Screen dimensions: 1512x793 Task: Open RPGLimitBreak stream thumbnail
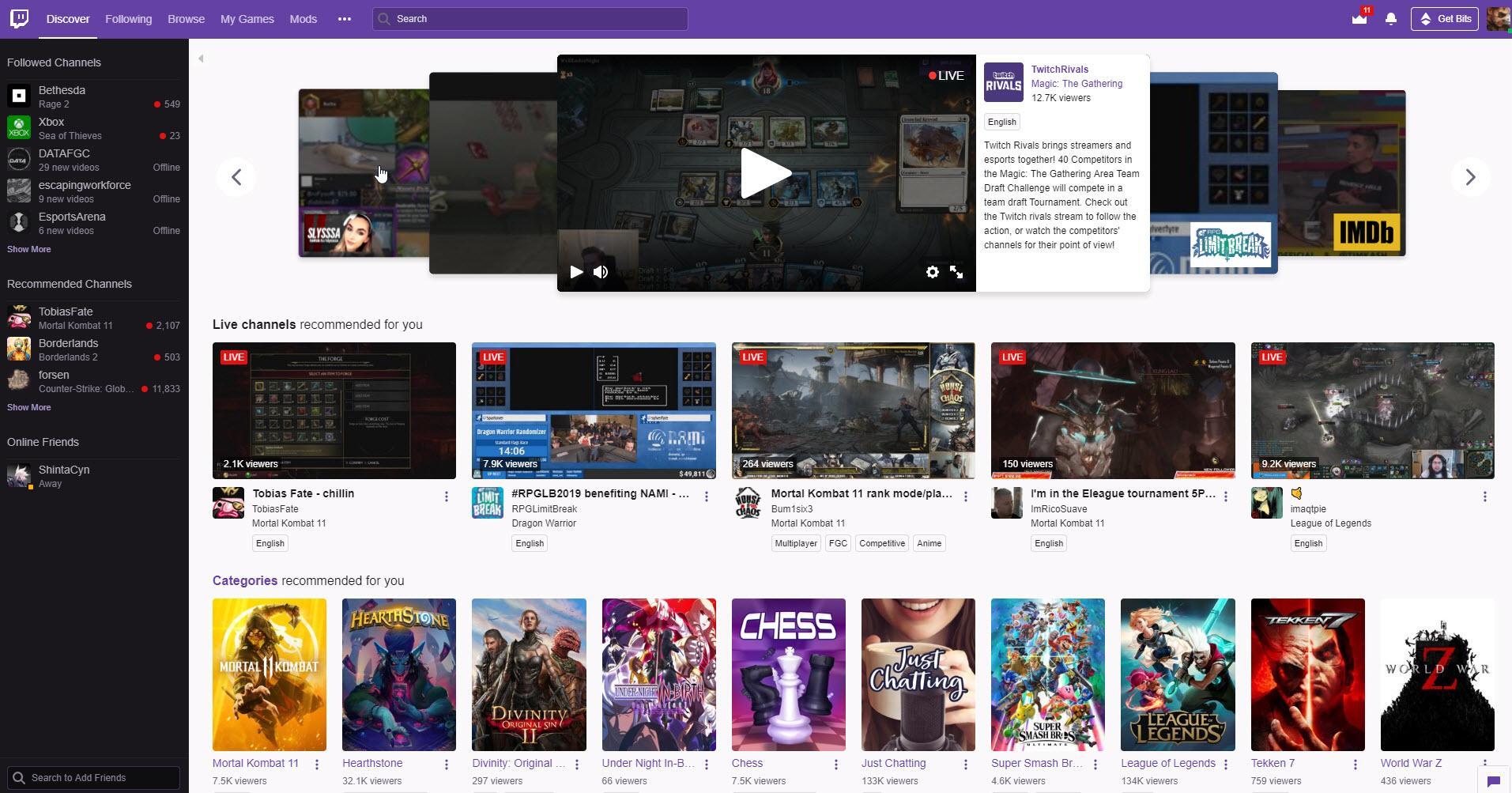tap(594, 410)
